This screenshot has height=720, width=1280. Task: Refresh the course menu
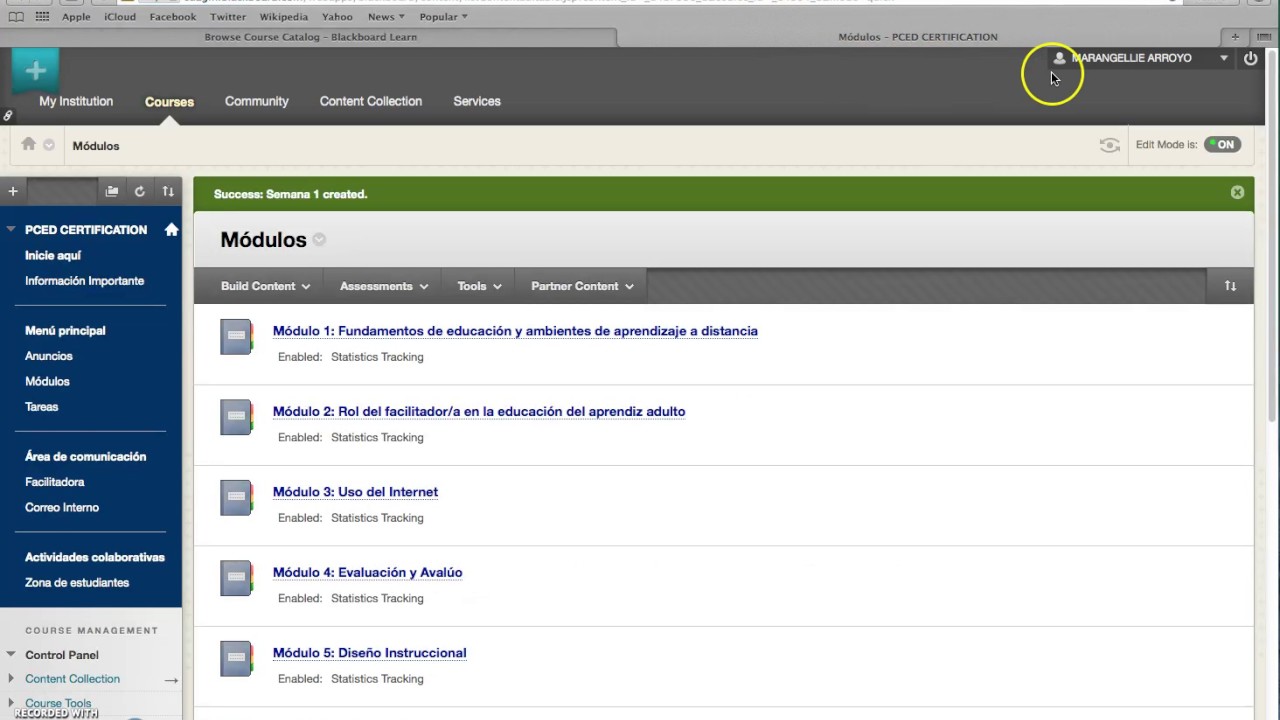click(x=140, y=191)
